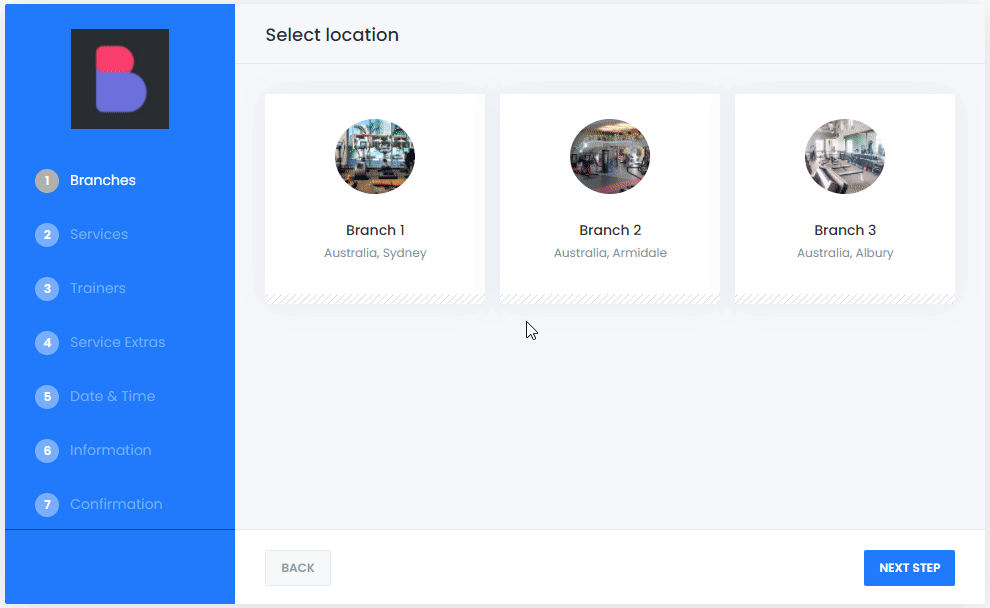Click the BACK button
Viewport: 990px width, 608px height.
pos(297,567)
